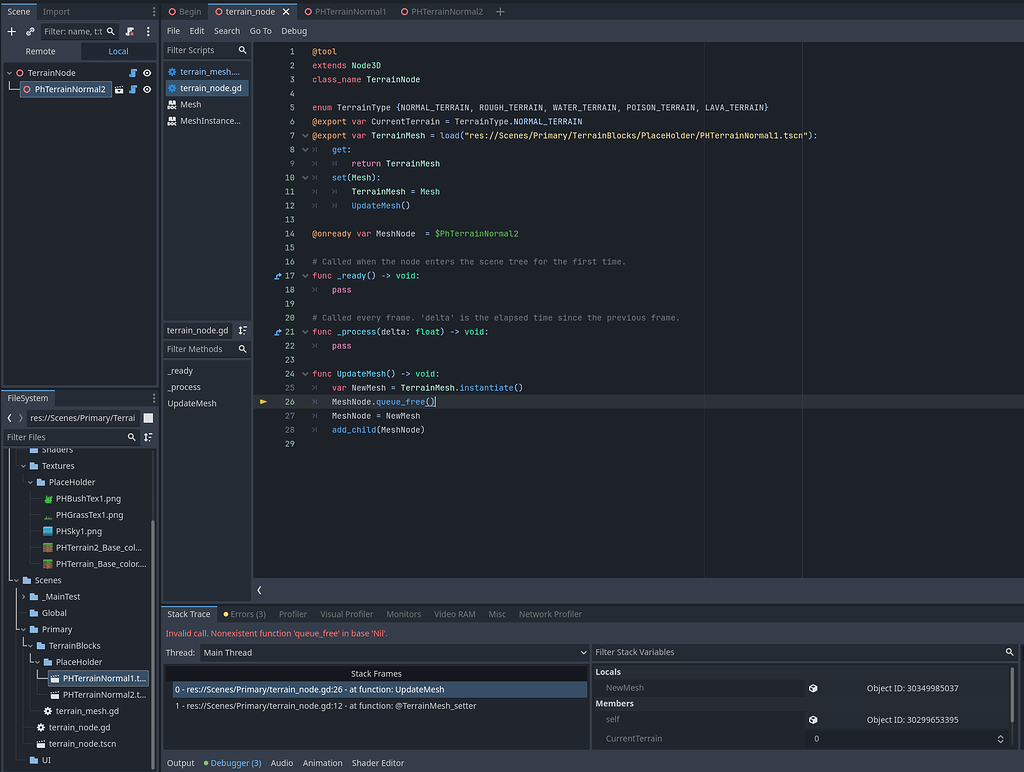Viewport: 1024px width, 772px height.
Task: Toggle visibility of PhTerrainNormal2
Action: (147, 89)
